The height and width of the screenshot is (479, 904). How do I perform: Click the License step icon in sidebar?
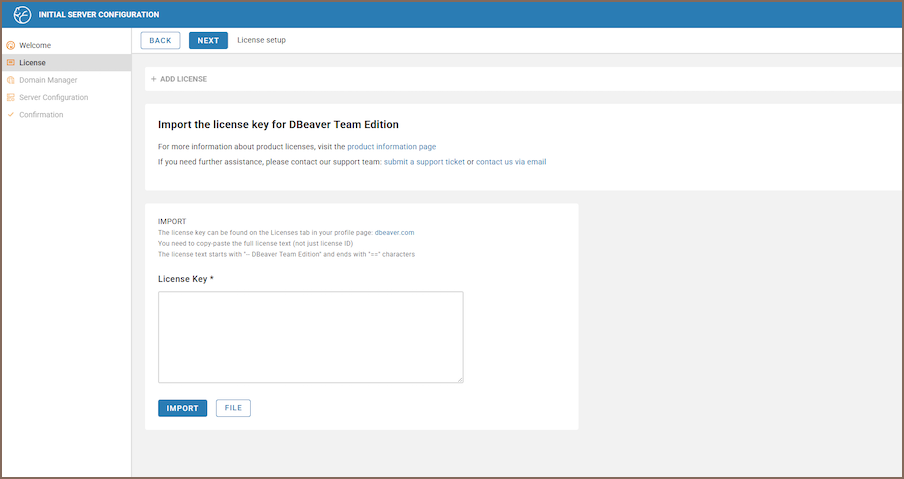coord(11,63)
